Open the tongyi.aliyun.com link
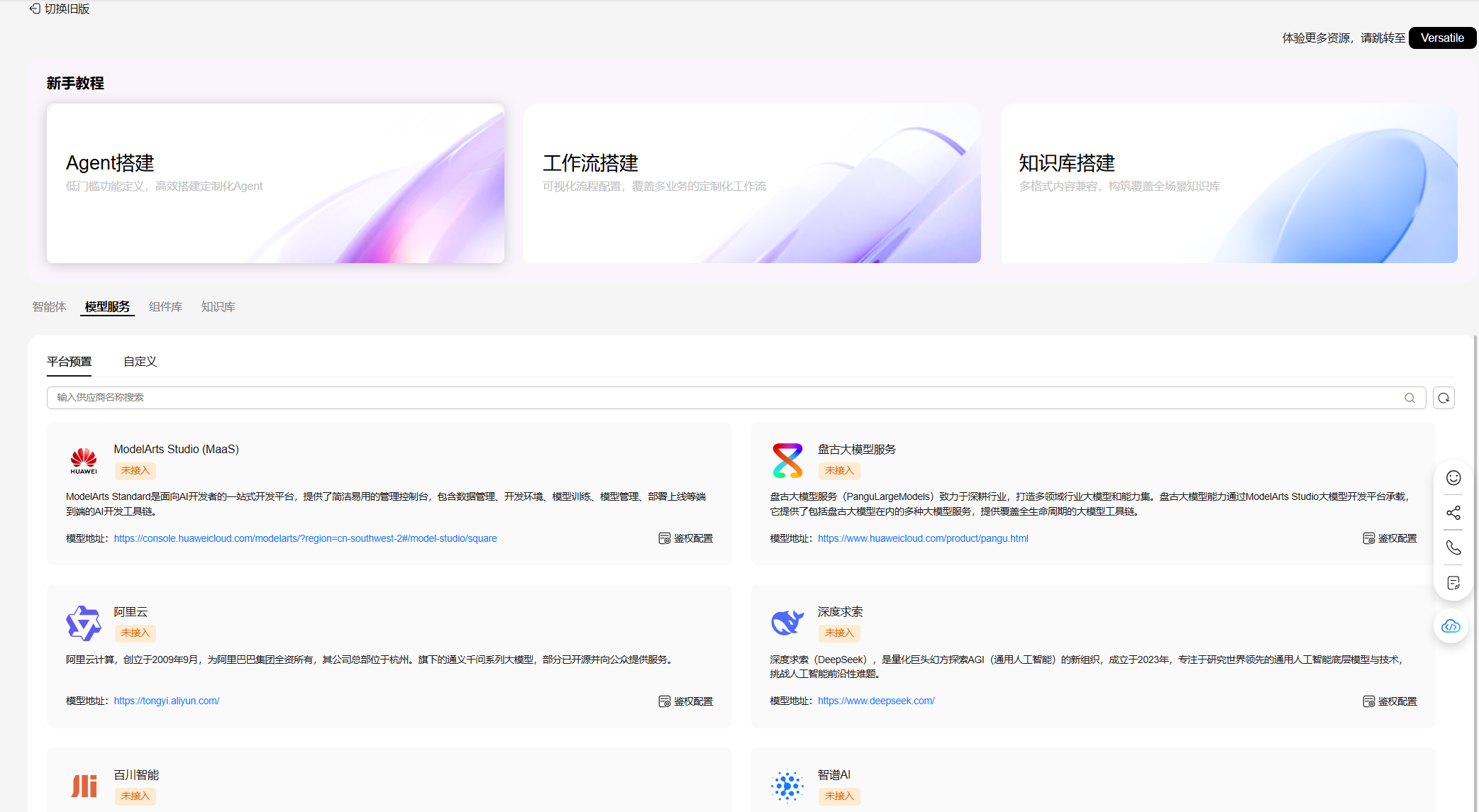1479x812 pixels. pyautogui.click(x=167, y=701)
